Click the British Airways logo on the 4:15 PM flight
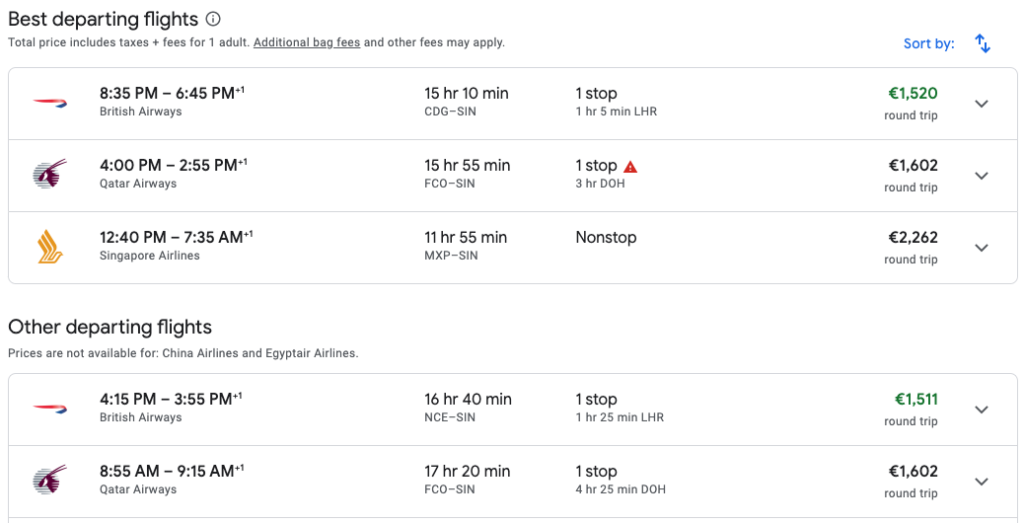 coord(50,408)
